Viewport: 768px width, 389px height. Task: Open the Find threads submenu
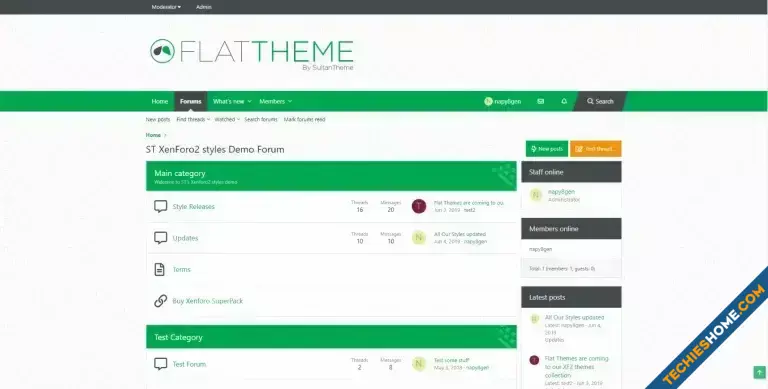point(193,120)
